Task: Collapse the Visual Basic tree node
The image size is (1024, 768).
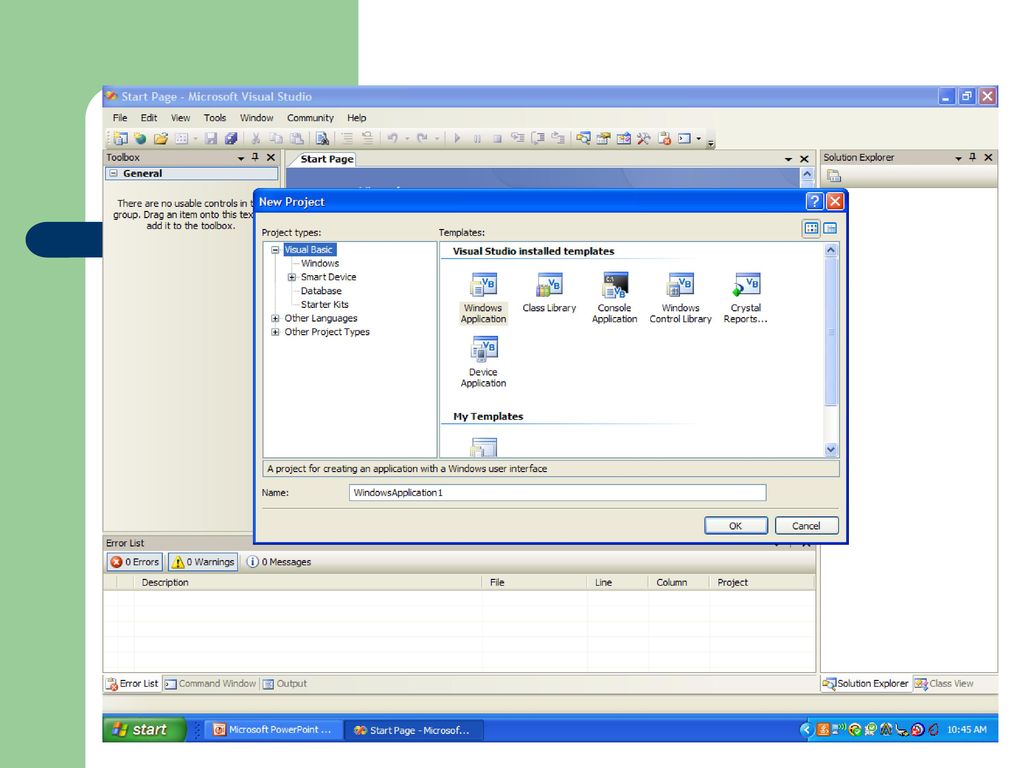Action: click(275, 249)
